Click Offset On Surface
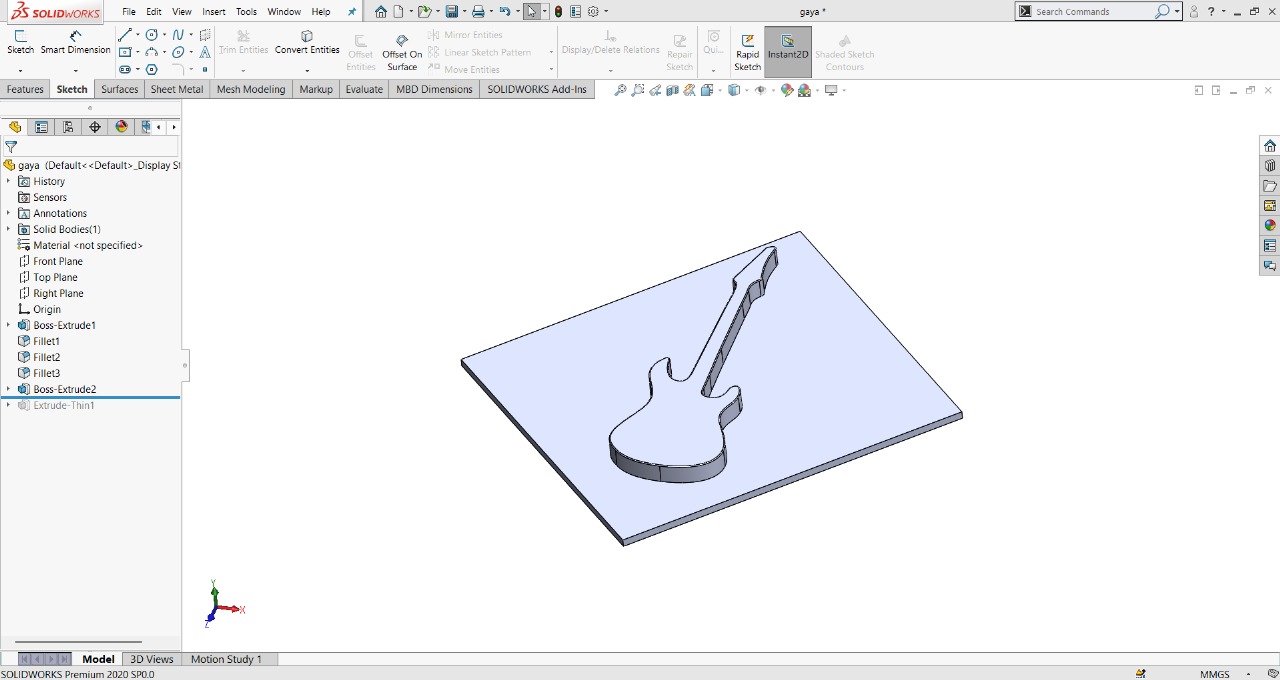The height and width of the screenshot is (680, 1280). pos(402,53)
